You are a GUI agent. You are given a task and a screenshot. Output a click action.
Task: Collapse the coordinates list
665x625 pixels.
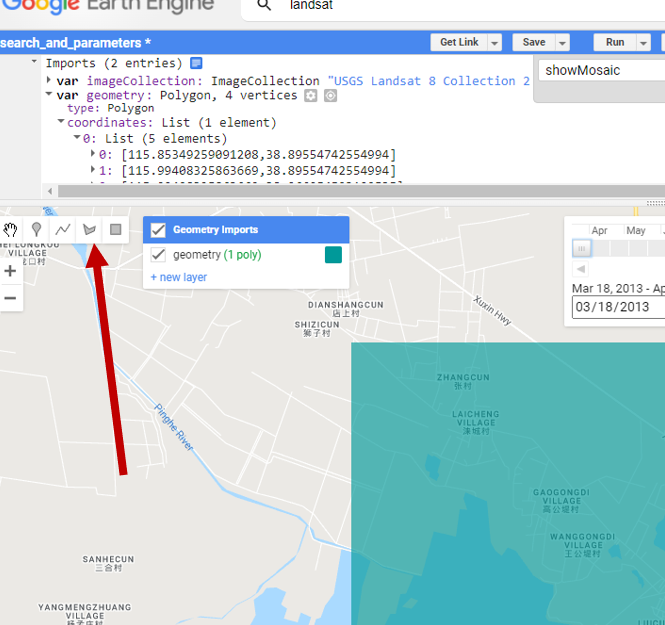point(61,121)
